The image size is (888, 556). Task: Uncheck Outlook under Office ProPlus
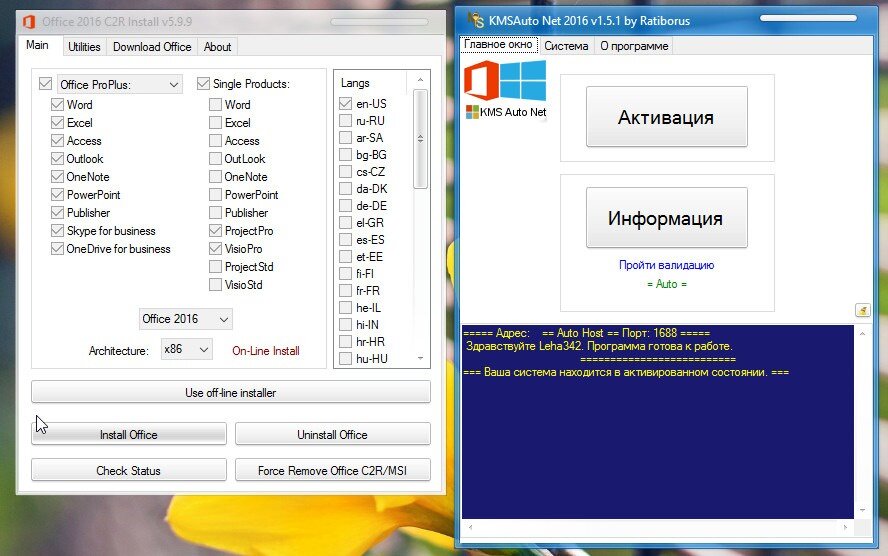57,159
